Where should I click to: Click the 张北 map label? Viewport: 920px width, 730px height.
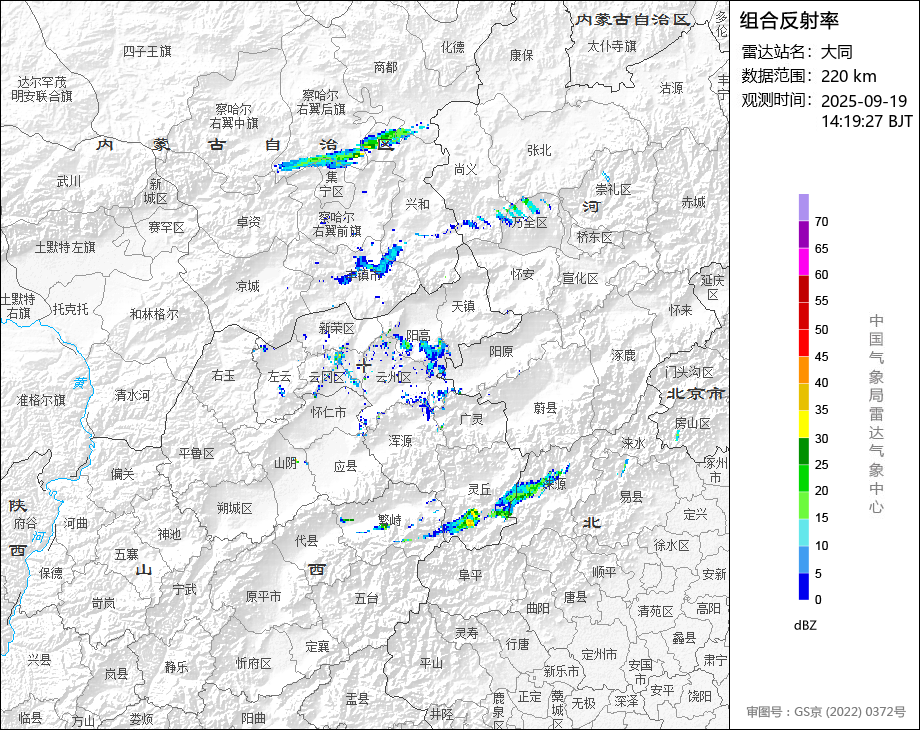(x=539, y=150)
